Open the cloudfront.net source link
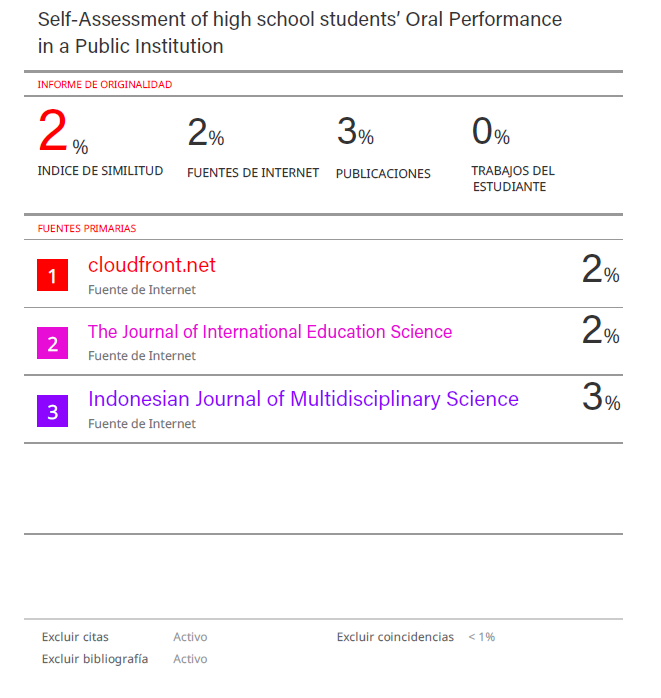Screen dimensions: 661x698 (152, 265)
